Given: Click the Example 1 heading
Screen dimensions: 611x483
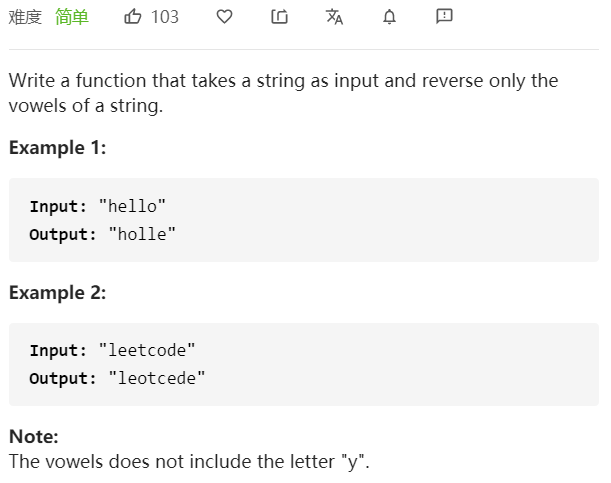Looking at the screenshot, I should pyautogui.click(x=58, y=148).
